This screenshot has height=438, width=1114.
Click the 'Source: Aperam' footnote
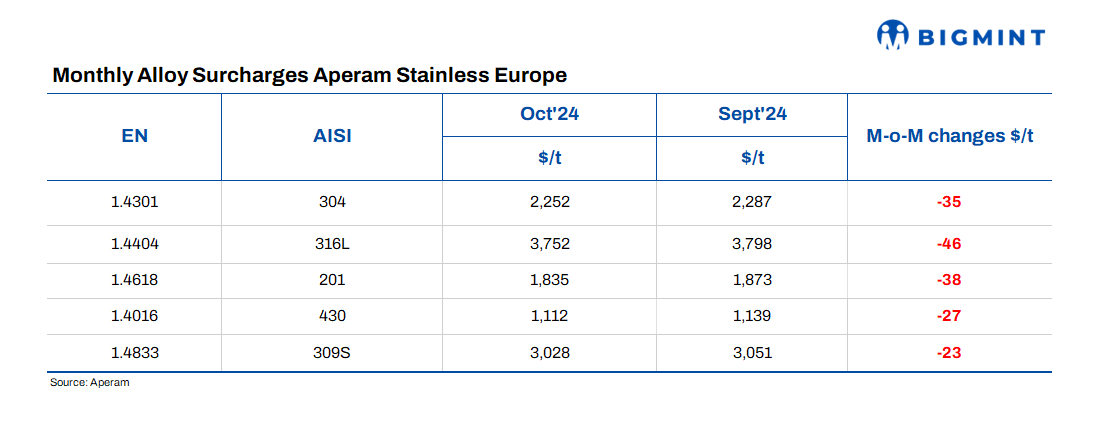[x=90, y=383]
